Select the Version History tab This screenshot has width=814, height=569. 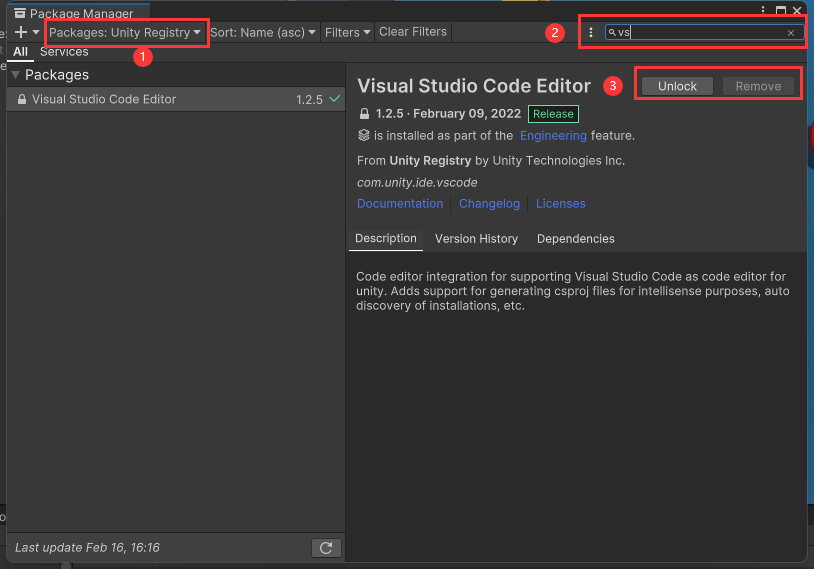[476, 239]
